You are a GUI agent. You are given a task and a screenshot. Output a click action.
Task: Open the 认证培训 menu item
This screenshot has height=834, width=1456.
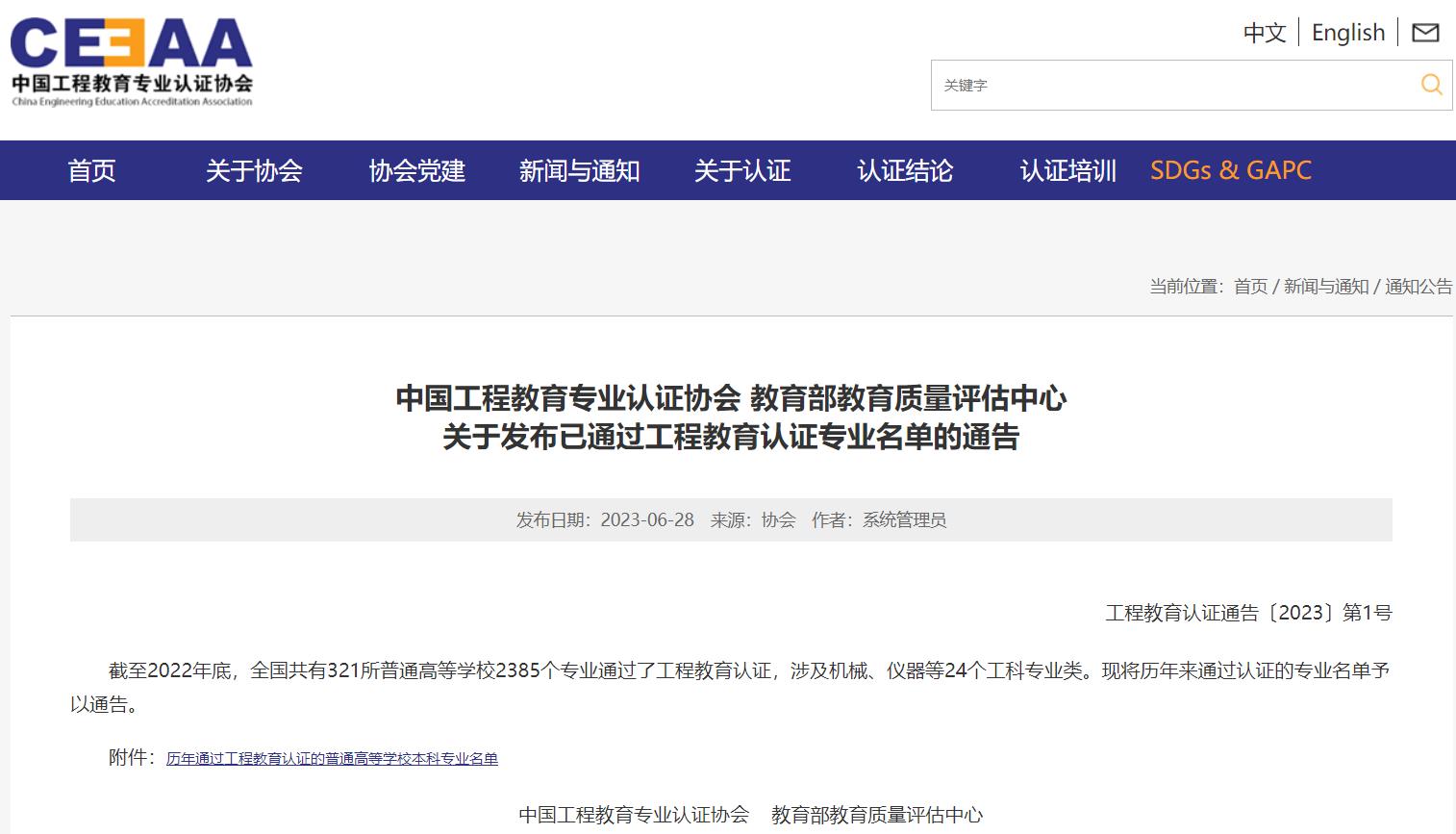(x=1067, y=170)
